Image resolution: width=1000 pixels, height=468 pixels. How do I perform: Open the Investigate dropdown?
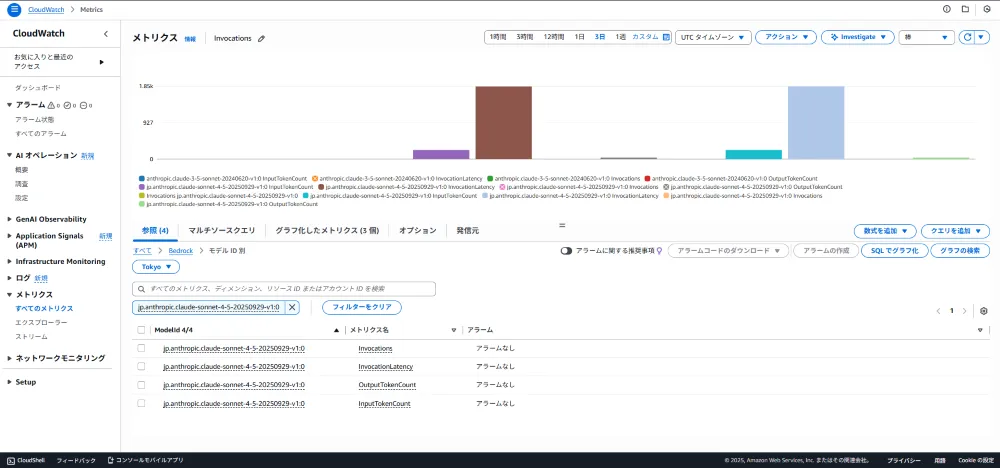pyautogui.click(x=858, y=38)
